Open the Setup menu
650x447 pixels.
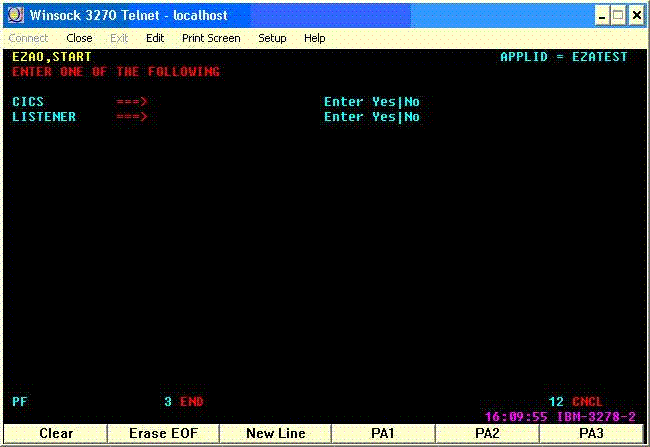(x=272, y=38)
